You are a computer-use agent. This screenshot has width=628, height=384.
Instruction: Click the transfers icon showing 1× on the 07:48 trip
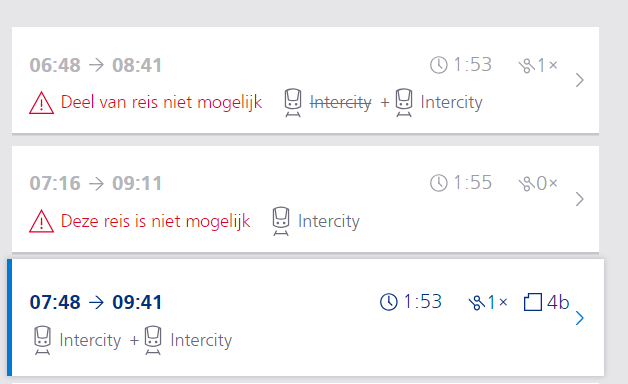click(477, 303)
